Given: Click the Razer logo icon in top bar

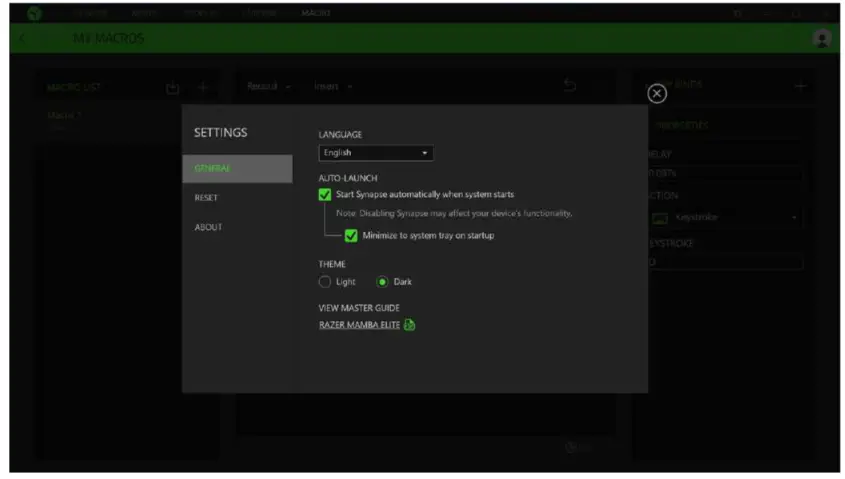Looking at the screenshot, I should click(x=34, y=13).
